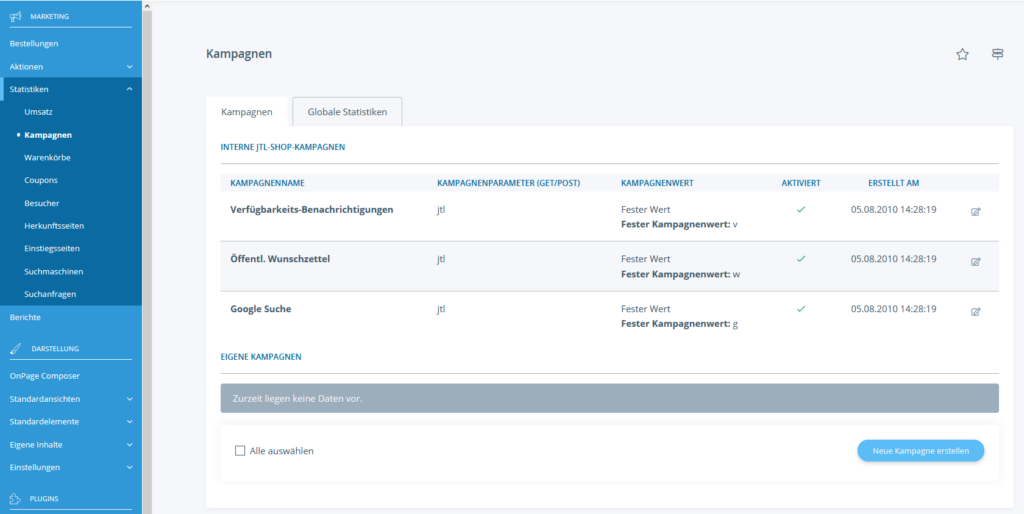Viewport: 1024px width, 514px height.
Task: Click the favorites star icon
Action: pos(962,54)
